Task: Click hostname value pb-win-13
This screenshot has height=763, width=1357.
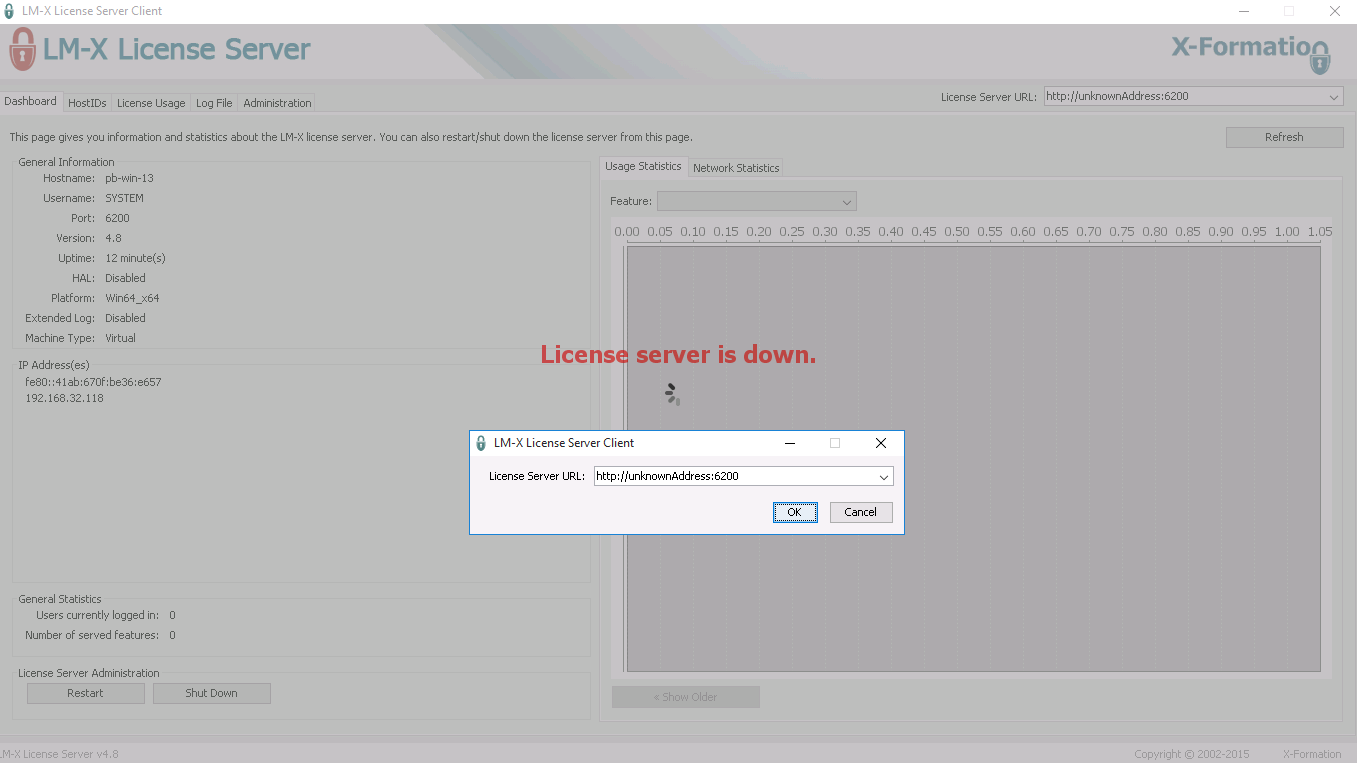Action: click(x=129, y=178)
